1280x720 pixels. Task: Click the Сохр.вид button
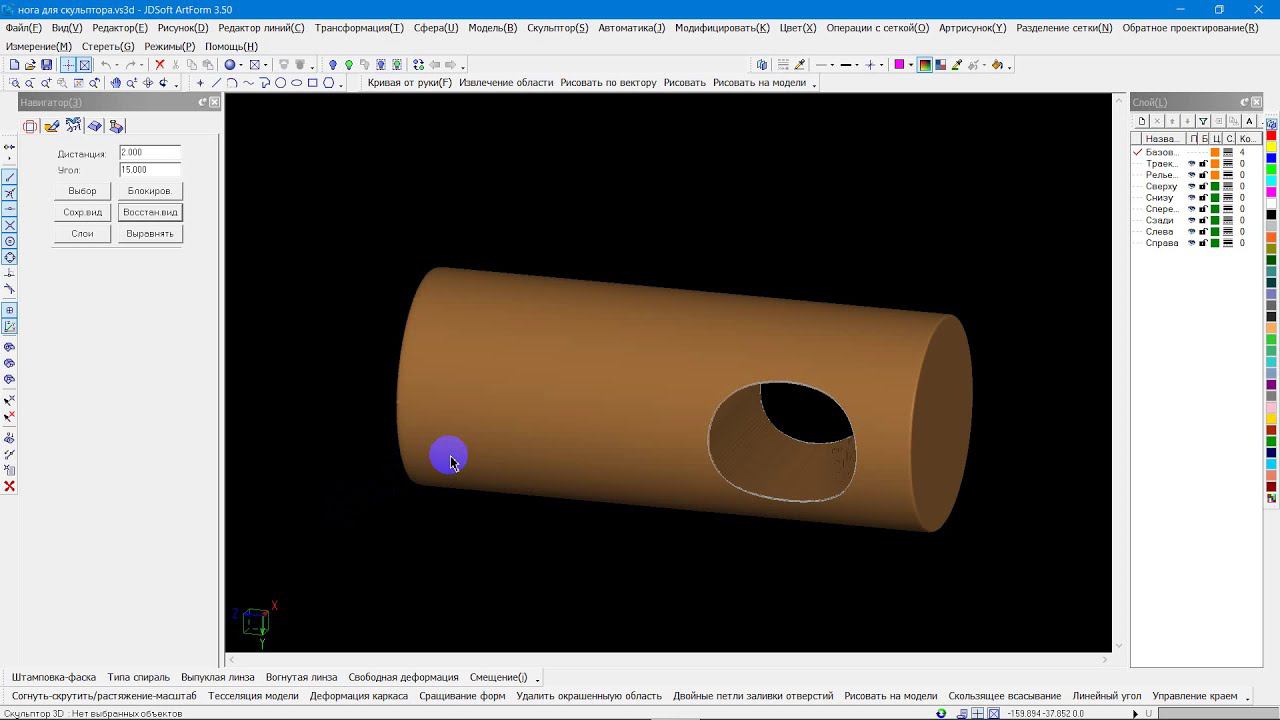point(82,212)
